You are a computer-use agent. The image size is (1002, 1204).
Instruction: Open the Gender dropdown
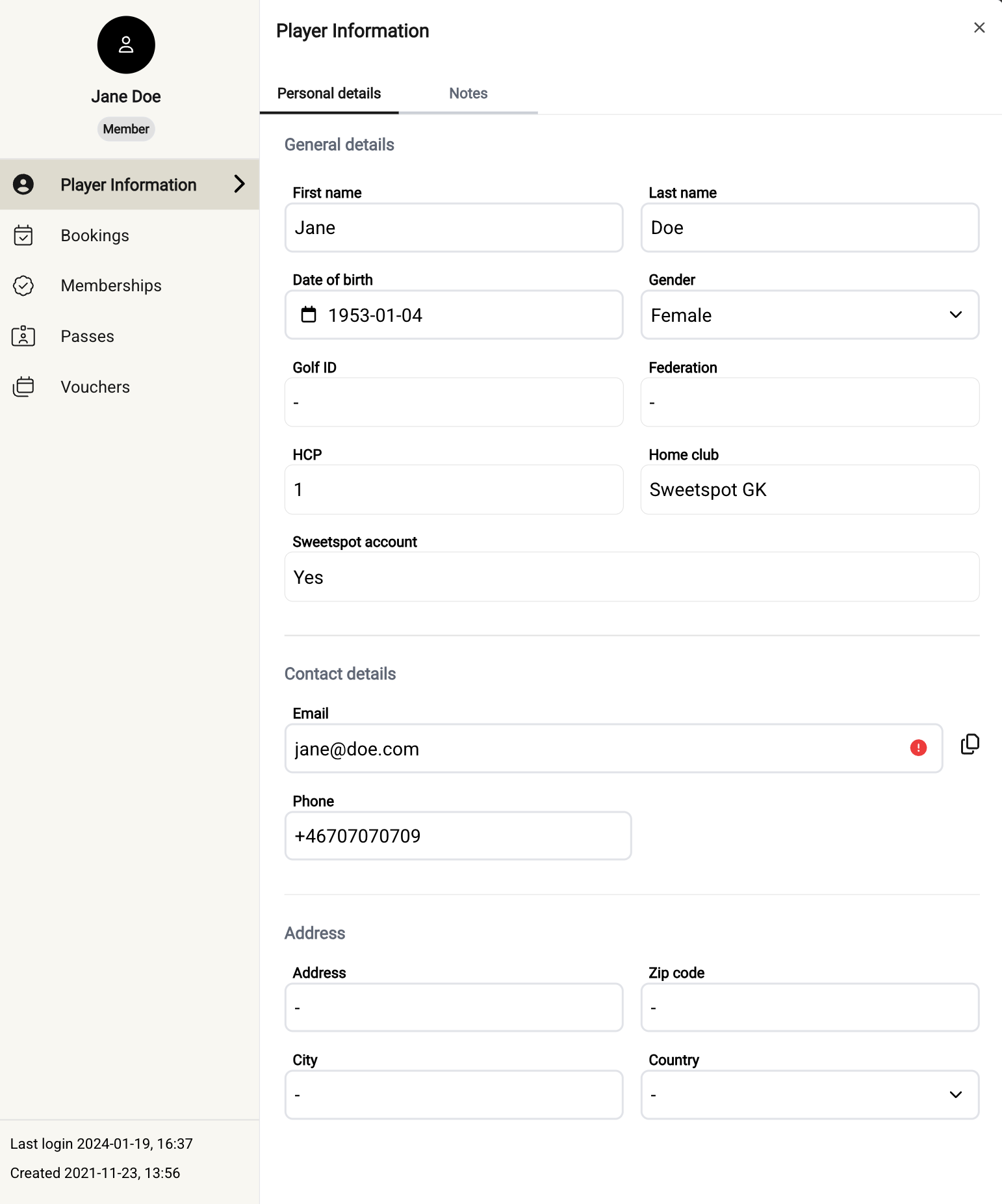point(809,315)
